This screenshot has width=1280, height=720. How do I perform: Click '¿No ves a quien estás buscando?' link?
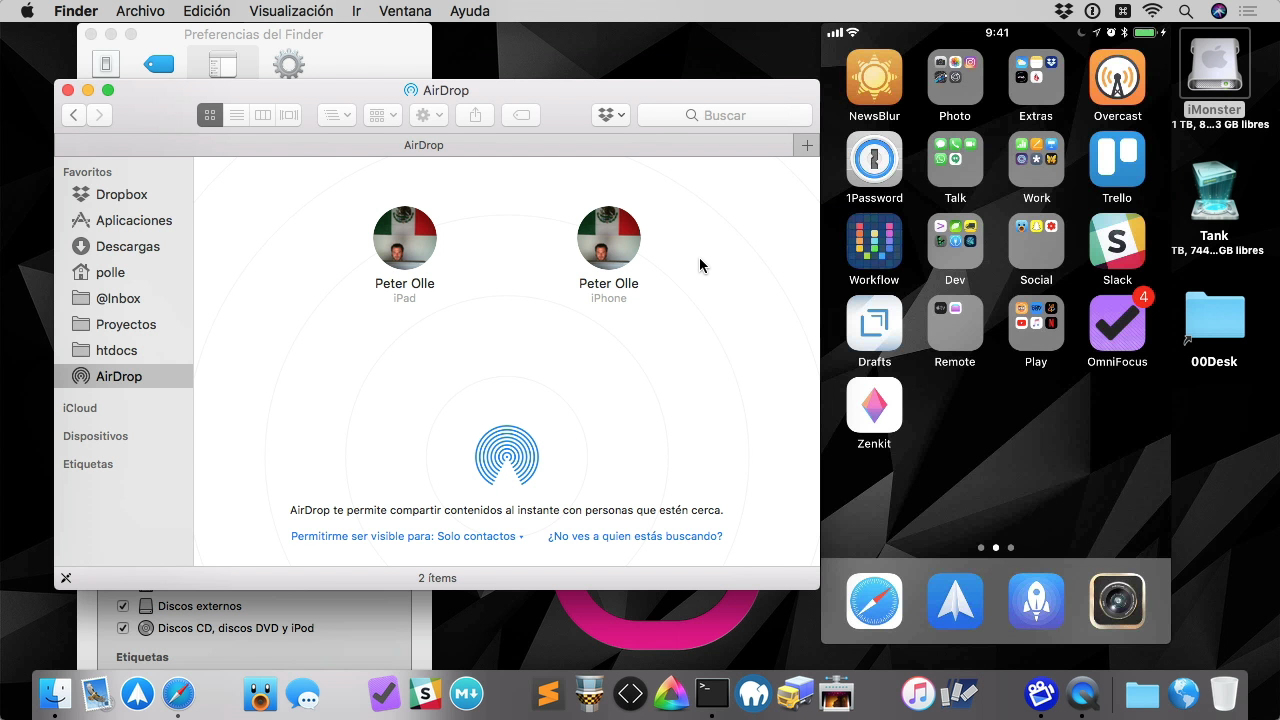635,536
